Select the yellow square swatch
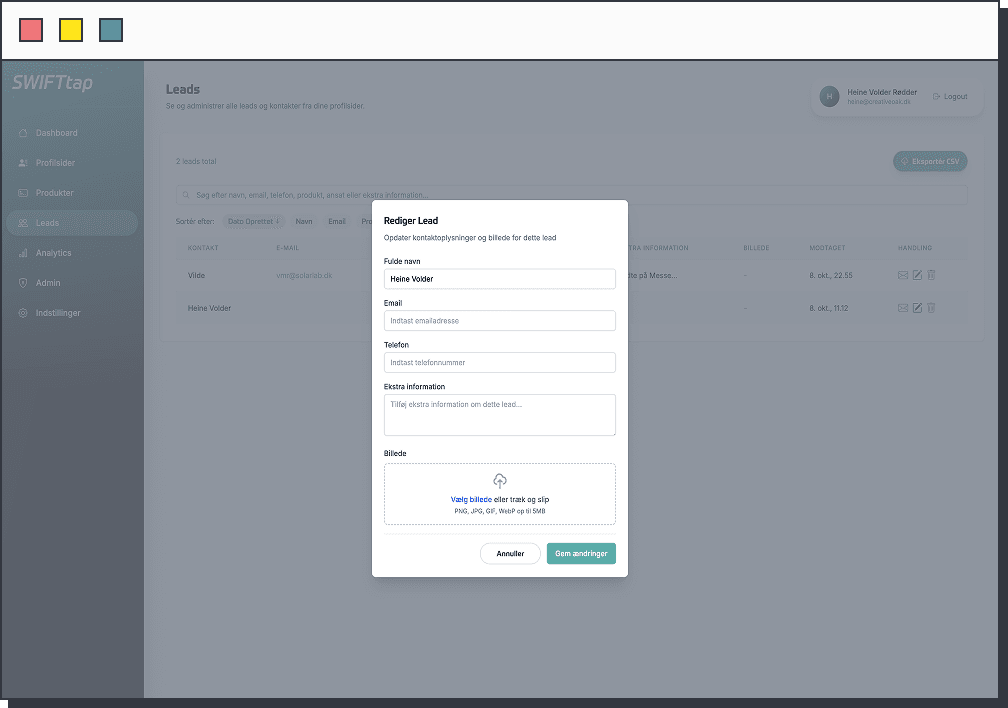 tap(71, 30)
